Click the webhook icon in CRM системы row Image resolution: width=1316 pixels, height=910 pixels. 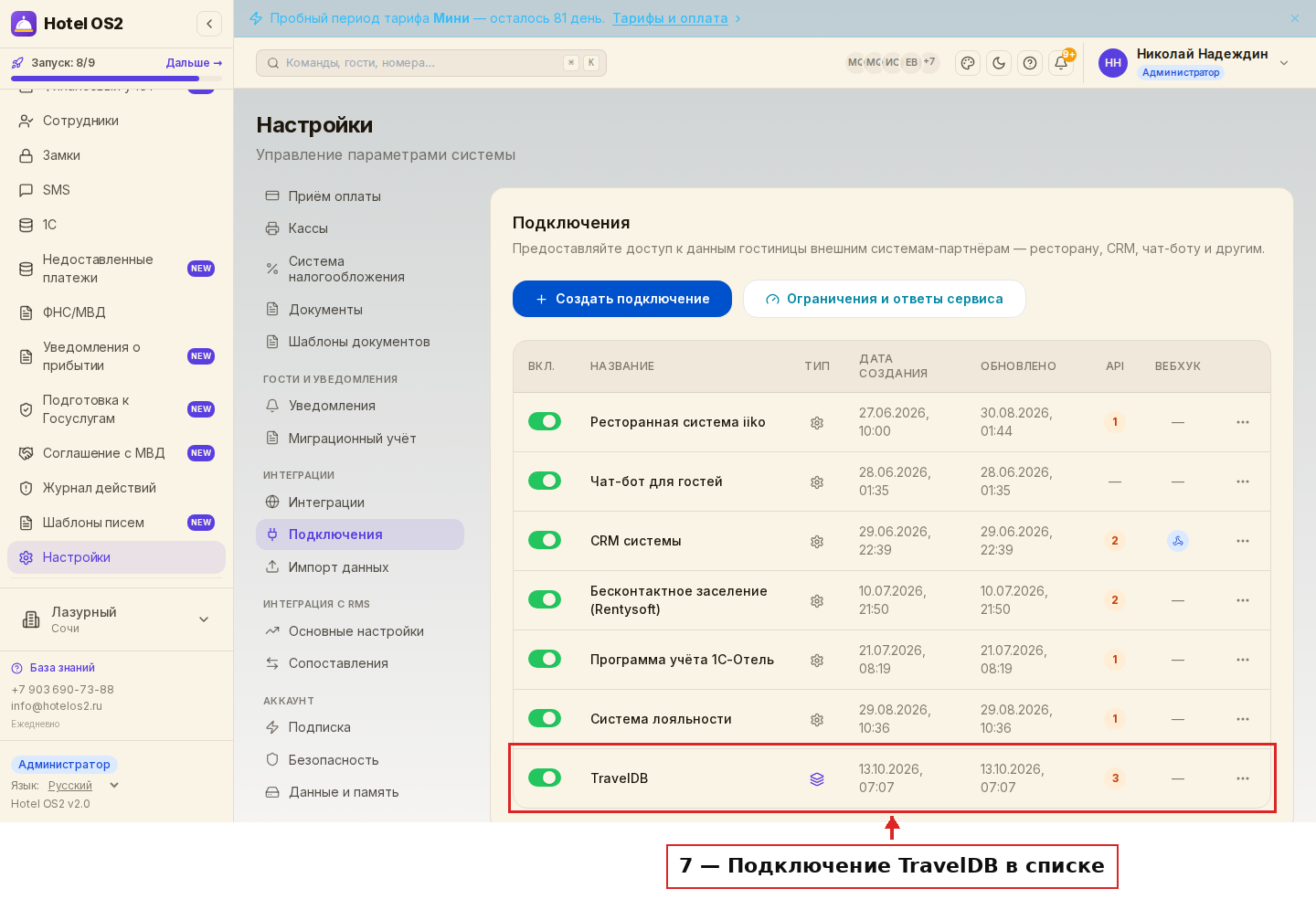click(x=1178, y=541)
